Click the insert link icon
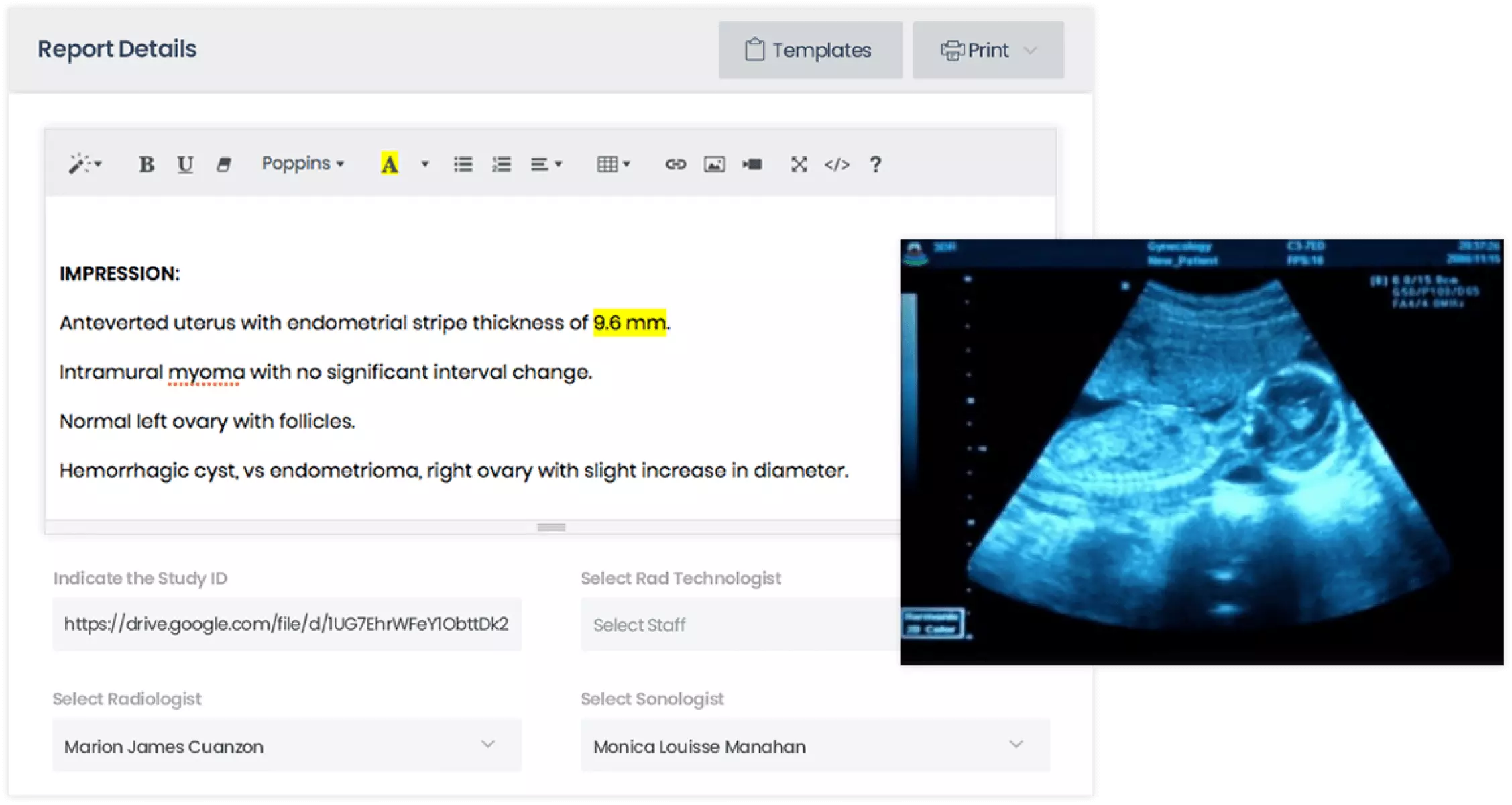 tap(676, 163)
